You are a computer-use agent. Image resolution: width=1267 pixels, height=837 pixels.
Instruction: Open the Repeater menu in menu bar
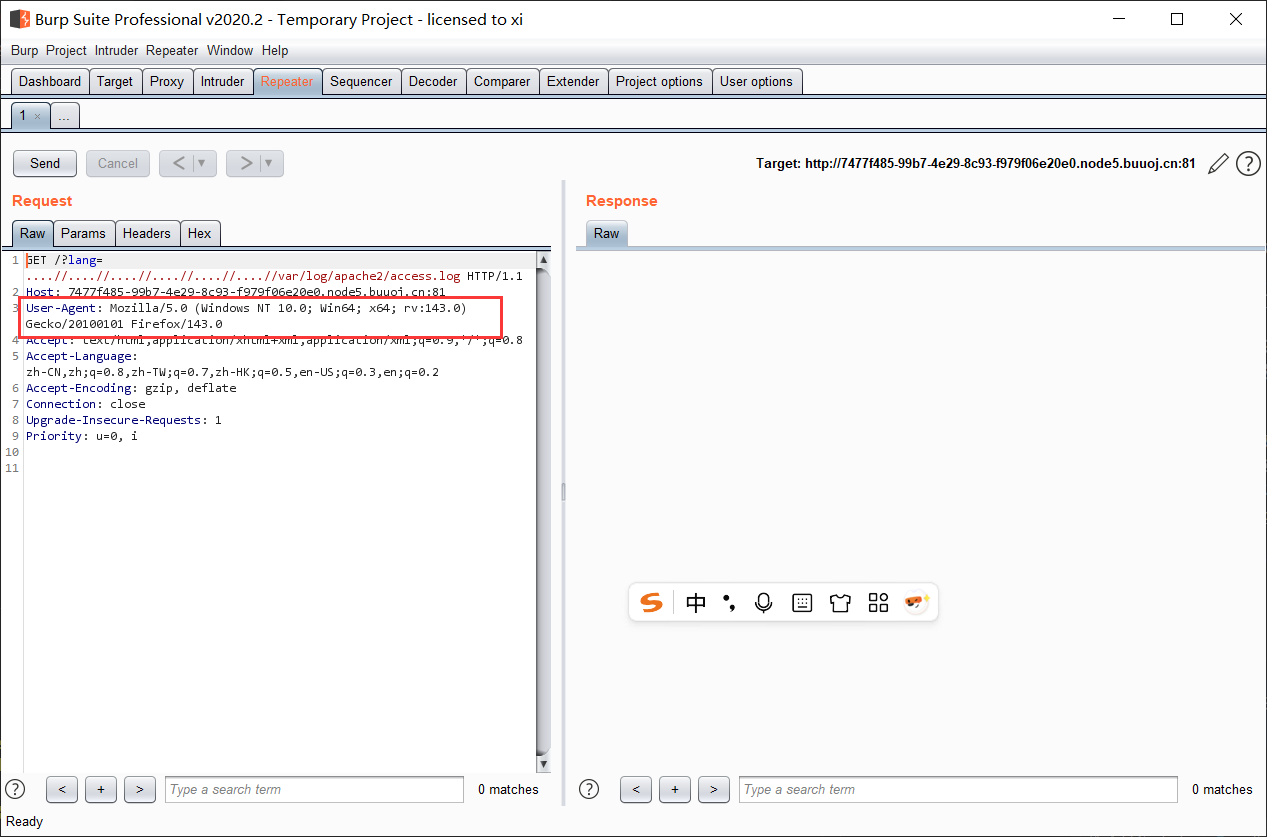[x=172, y=50]
